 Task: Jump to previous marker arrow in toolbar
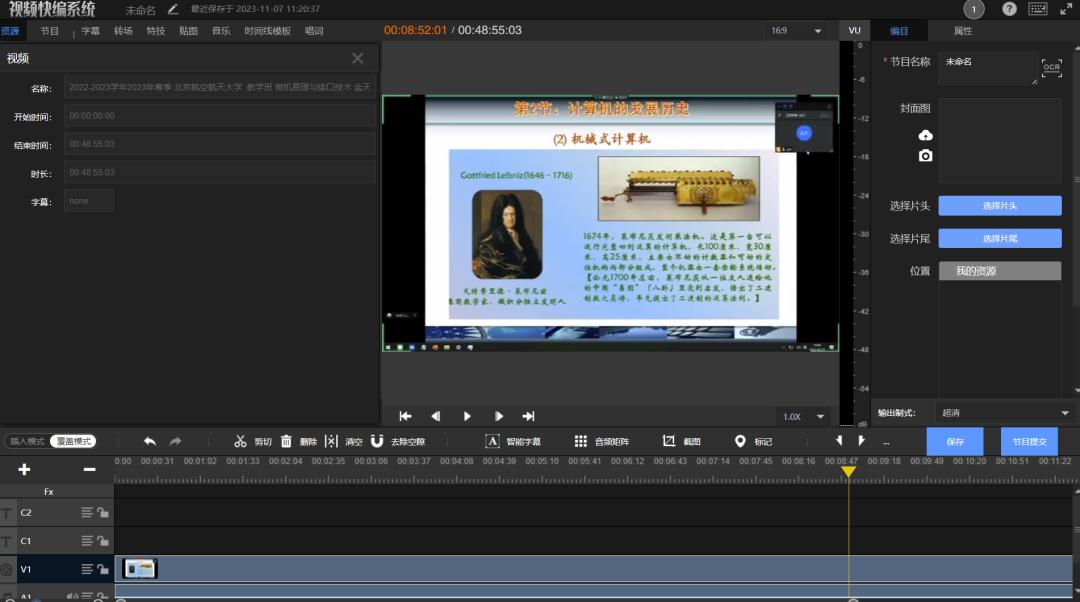838,440
